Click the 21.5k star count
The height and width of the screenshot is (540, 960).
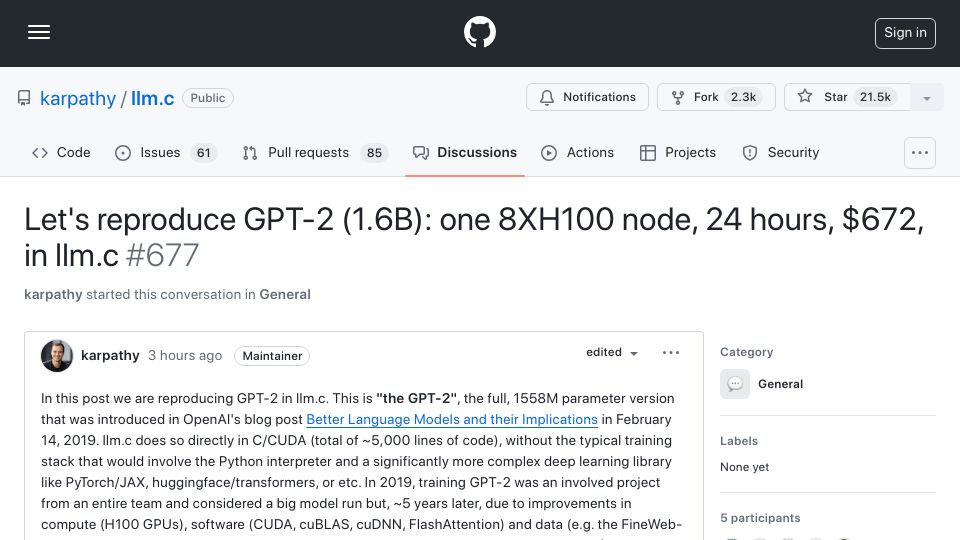[x=875, y=97]
